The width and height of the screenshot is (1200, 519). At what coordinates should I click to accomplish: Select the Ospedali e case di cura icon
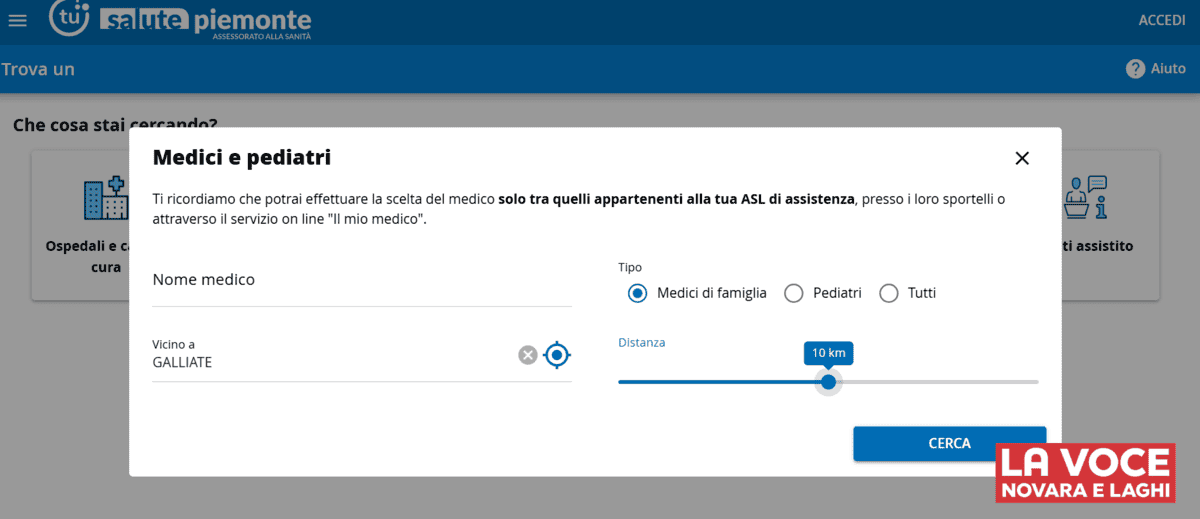click(x=106, y=200)
